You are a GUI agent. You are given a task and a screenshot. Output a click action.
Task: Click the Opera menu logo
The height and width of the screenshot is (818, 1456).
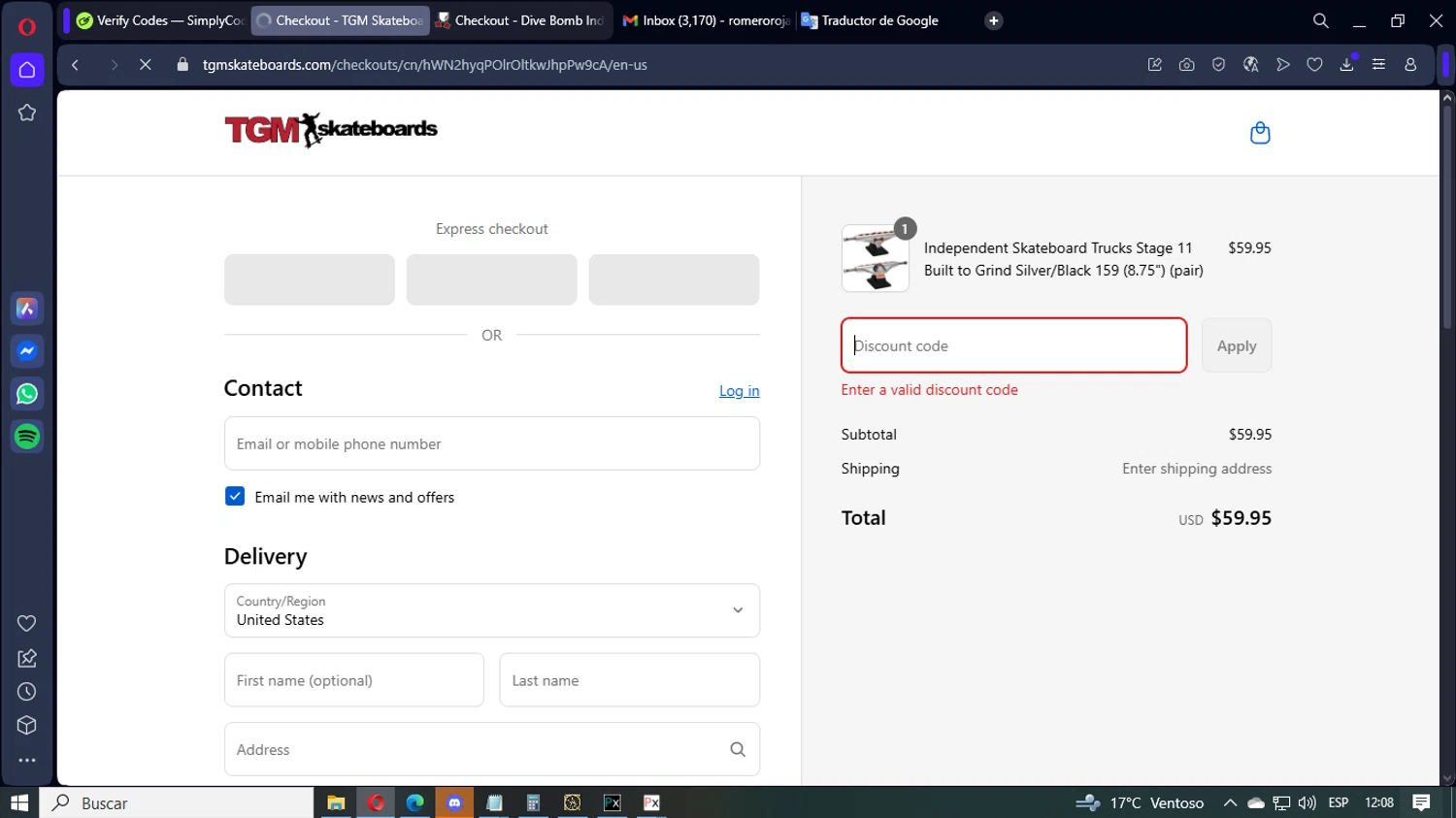(x=27, y=26)
